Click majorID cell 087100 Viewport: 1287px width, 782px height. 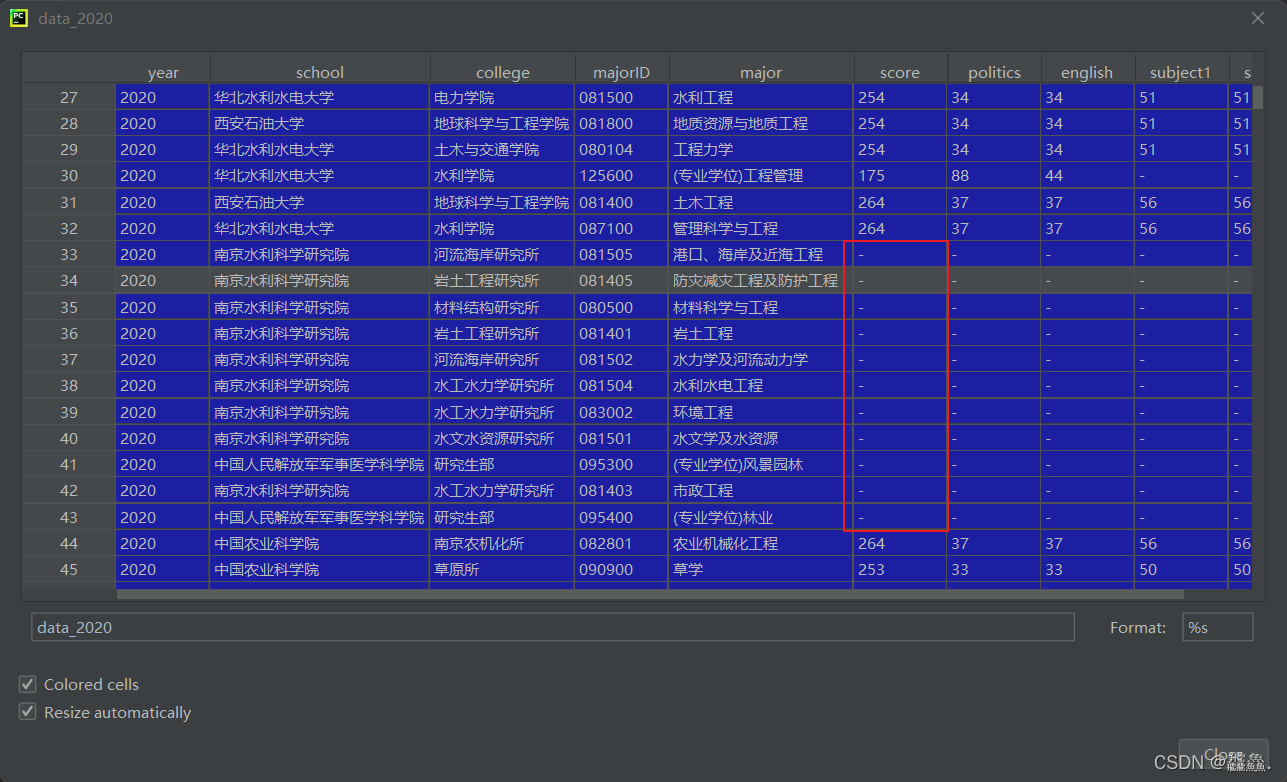coord(622,228)
